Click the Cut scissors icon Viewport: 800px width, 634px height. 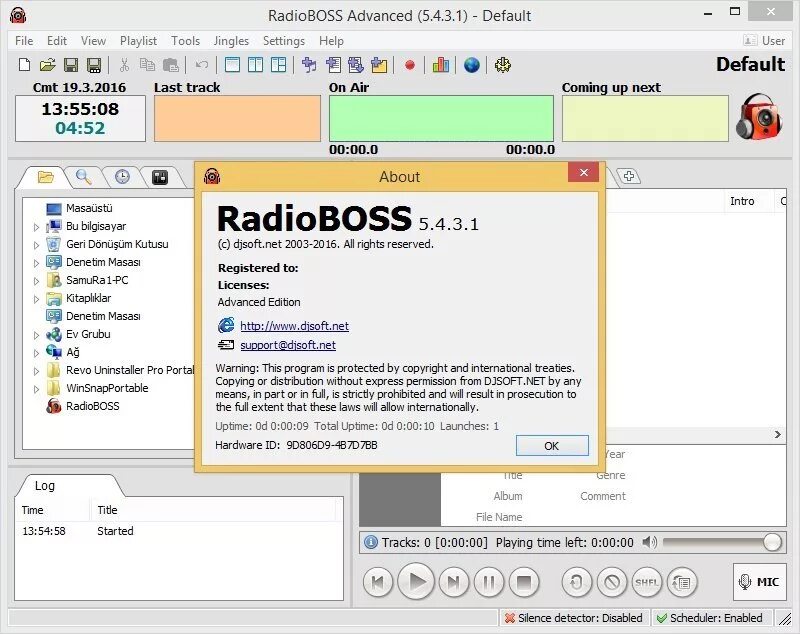[124, 65]
